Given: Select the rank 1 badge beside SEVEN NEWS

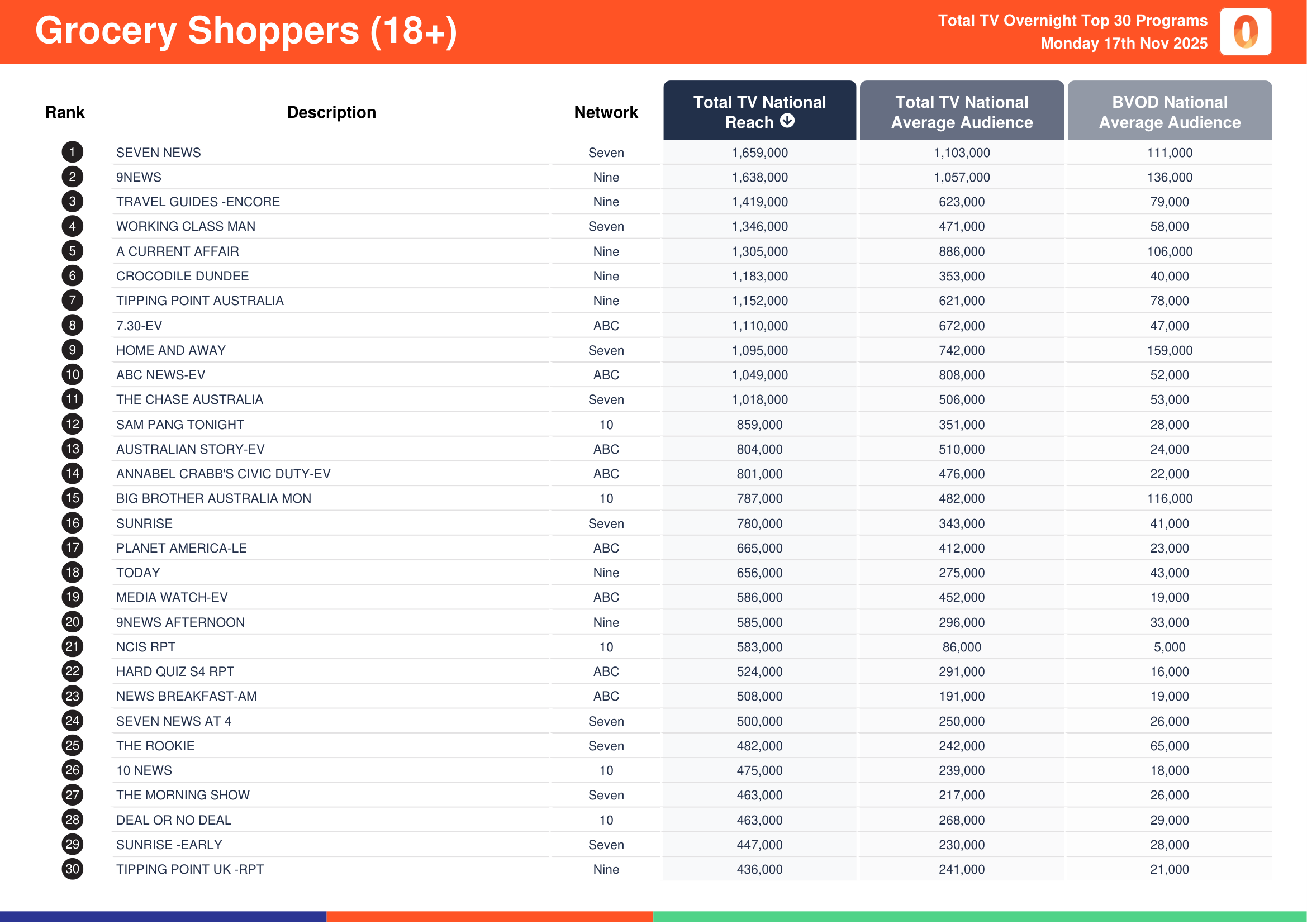Looking at the screenshot, I should point(72,153).
